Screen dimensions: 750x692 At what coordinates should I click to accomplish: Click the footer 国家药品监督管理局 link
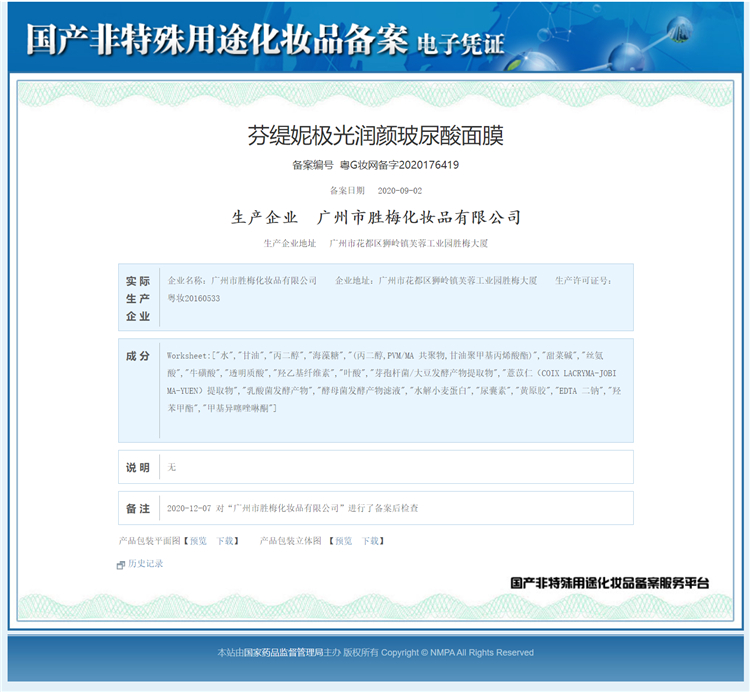click(283, 652)
